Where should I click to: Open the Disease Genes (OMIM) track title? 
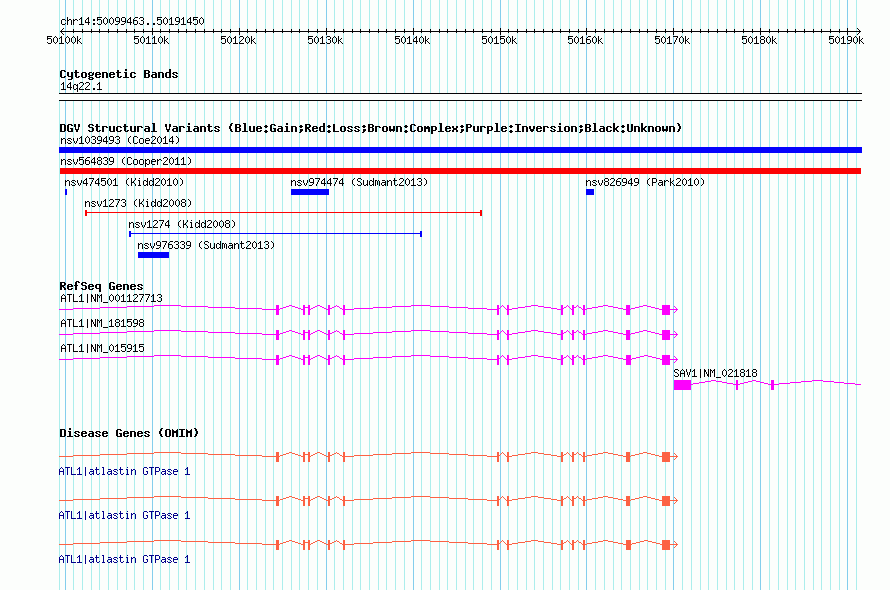(129, 433)
